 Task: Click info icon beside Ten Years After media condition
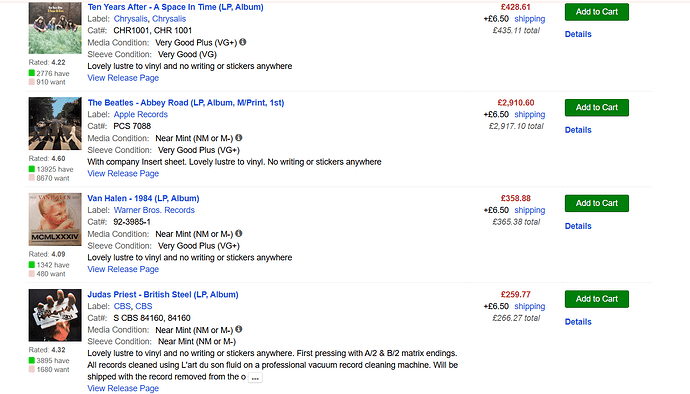(242, 42)
